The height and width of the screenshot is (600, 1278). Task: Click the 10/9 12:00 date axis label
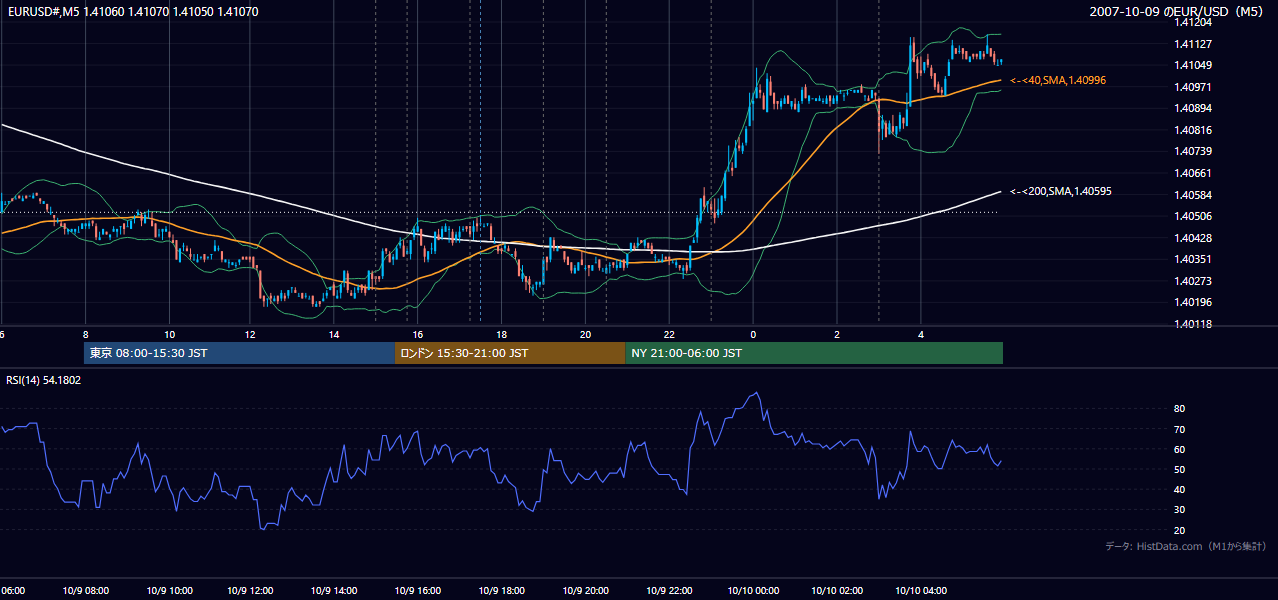pos(252,590)
